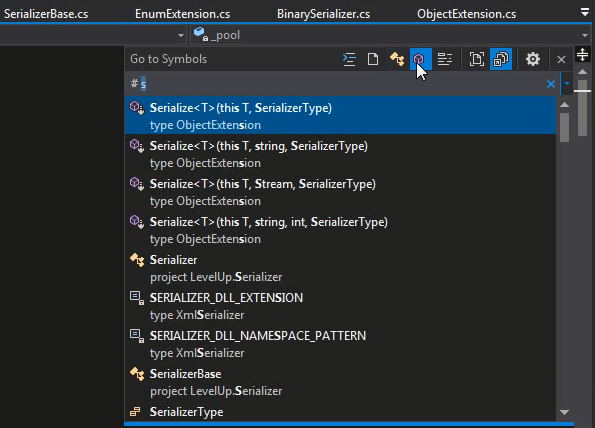Image resolution: width=595 pixels, height=428 pixels.
Task: Click the Symbols filter icon
Action: pos(445,59)
